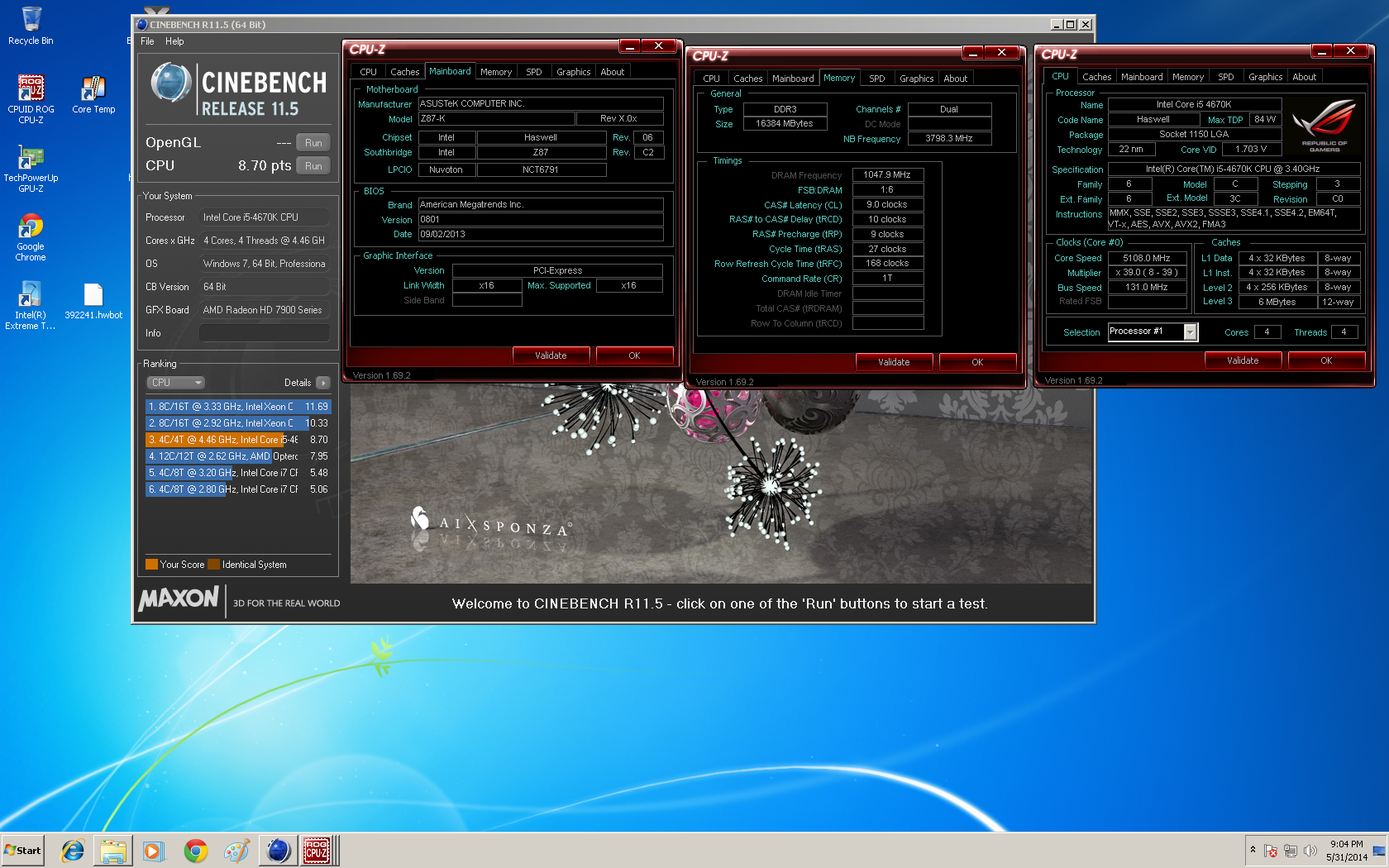The image size is (1389, 868).
Task: Open About tab in CPU tab CPU-Z window
Action: [x=1305, y=77]
